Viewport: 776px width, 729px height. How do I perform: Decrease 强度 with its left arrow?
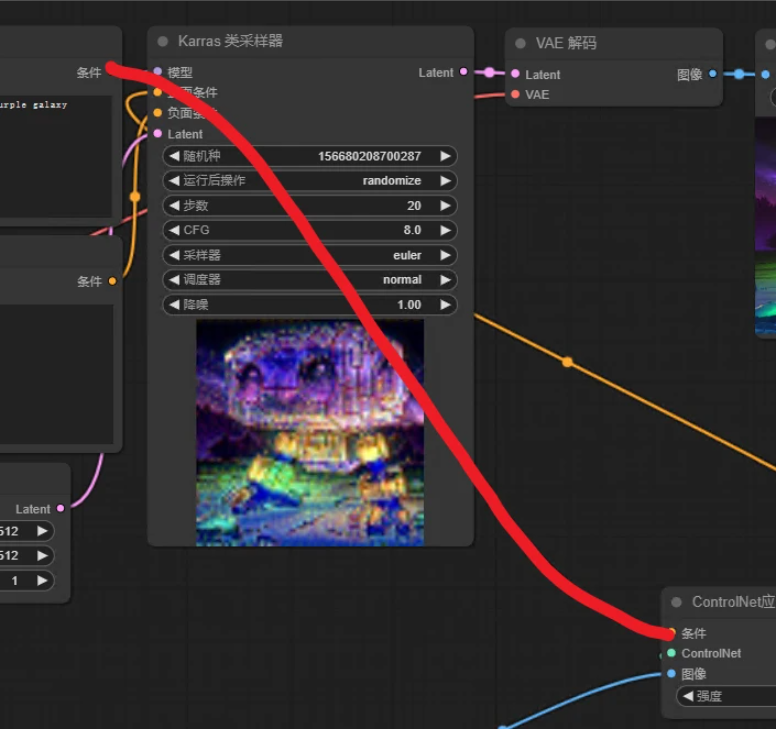[x=688, y=696]
